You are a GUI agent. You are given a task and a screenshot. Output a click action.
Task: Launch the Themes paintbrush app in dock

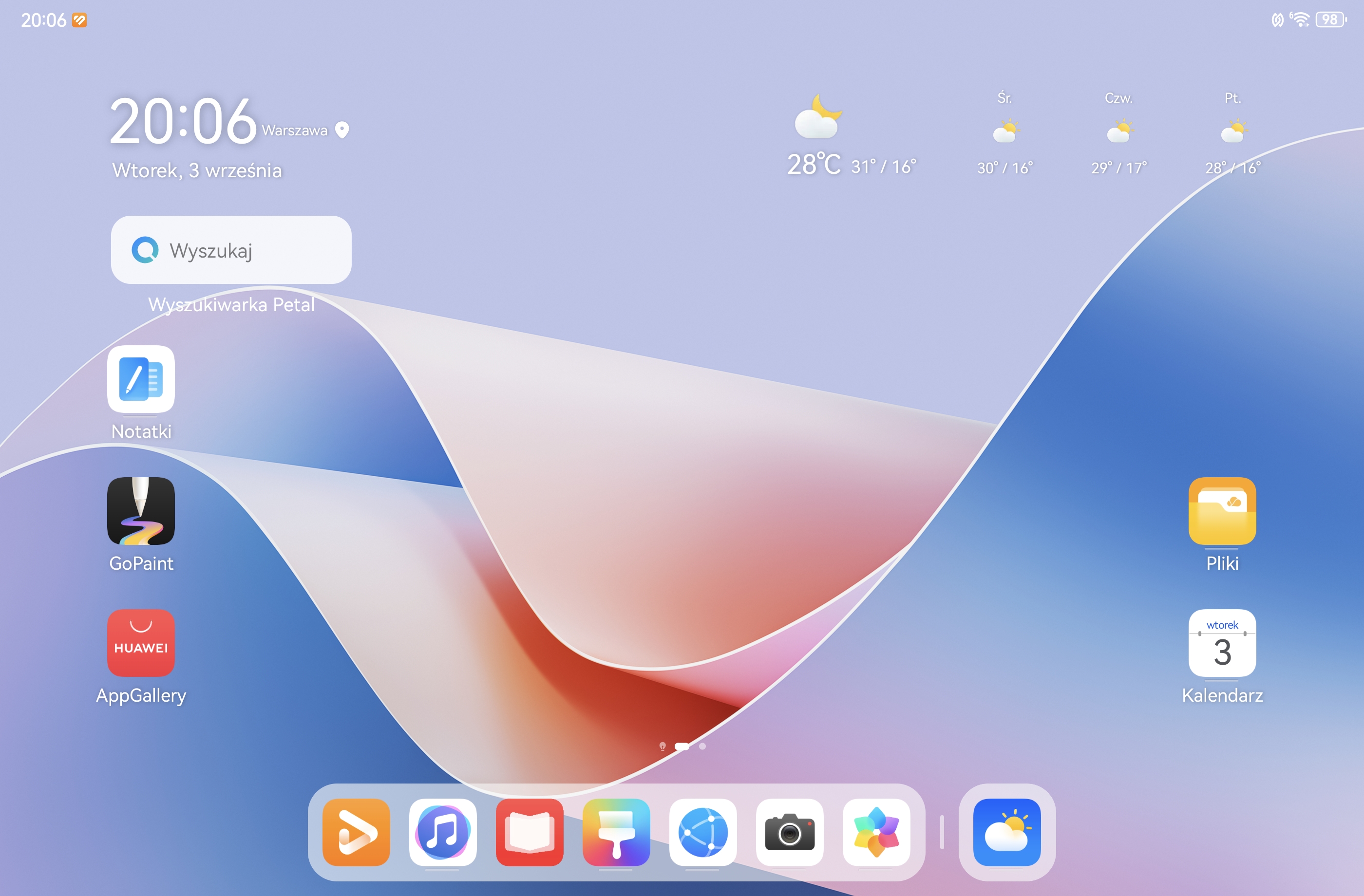click(616, 832)
